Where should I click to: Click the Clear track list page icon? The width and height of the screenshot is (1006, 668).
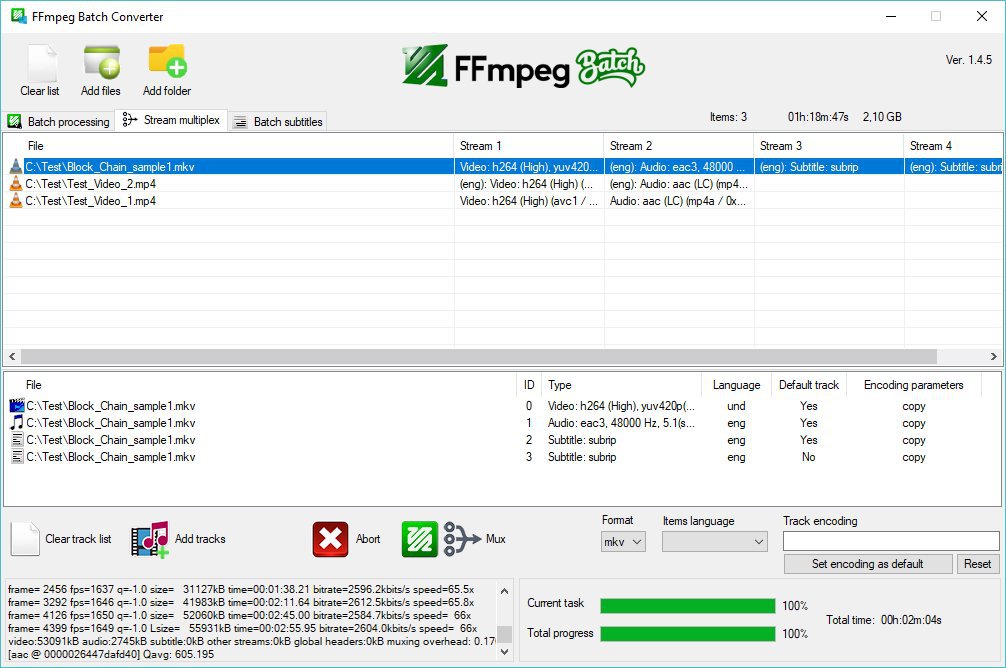click(x=25, y=539)
